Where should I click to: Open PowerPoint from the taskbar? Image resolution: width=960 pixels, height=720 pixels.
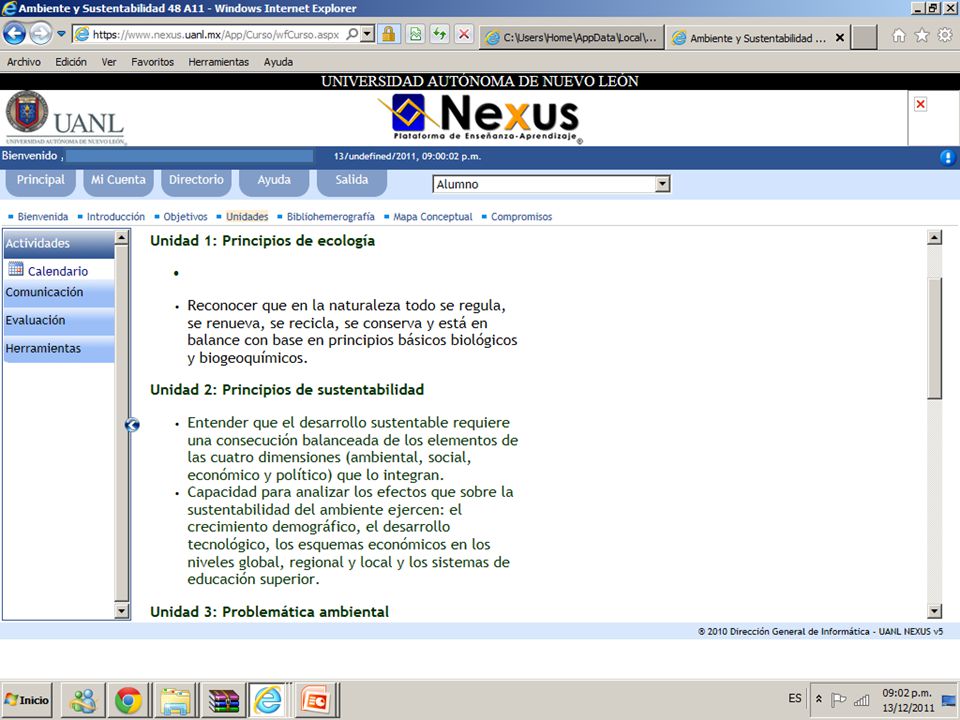click(x=316, y=700)
